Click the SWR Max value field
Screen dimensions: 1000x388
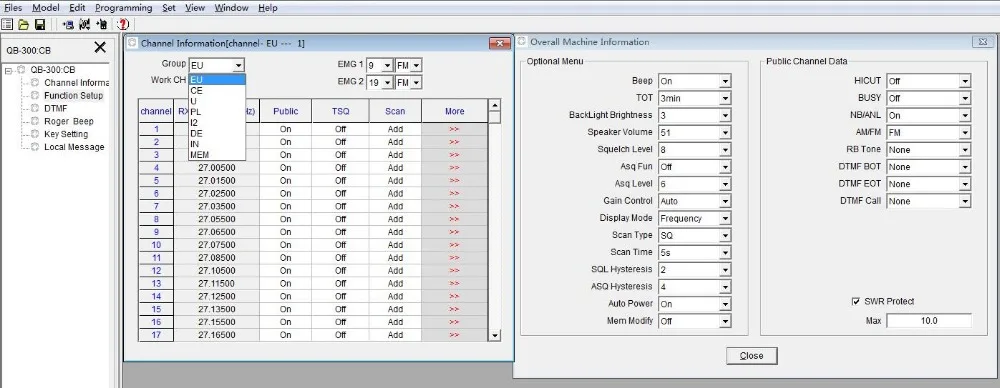click(x=929, y=320)
